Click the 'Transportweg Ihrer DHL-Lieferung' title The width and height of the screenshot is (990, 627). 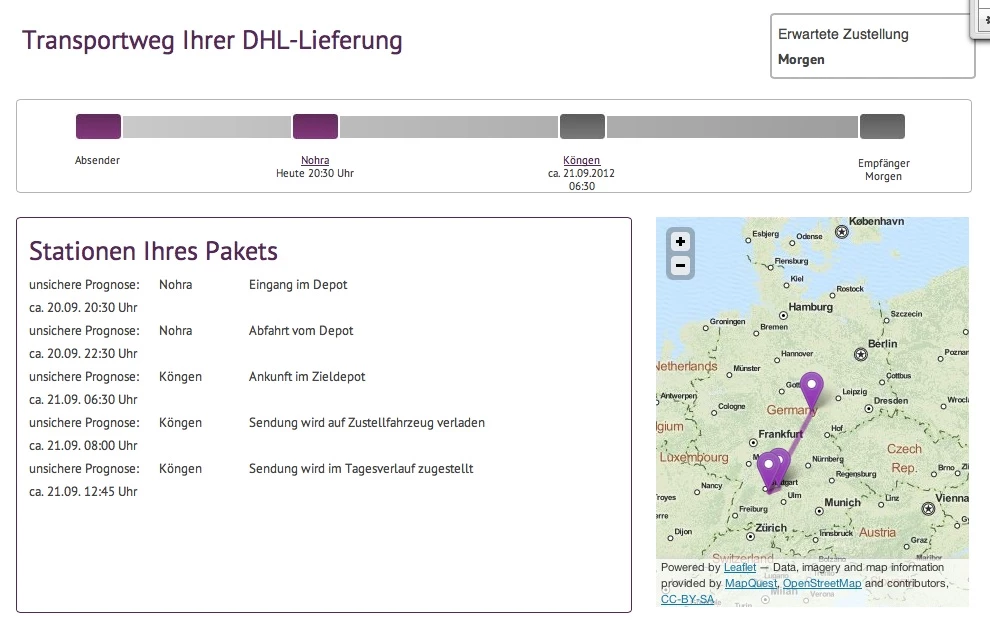pos(212,40)
